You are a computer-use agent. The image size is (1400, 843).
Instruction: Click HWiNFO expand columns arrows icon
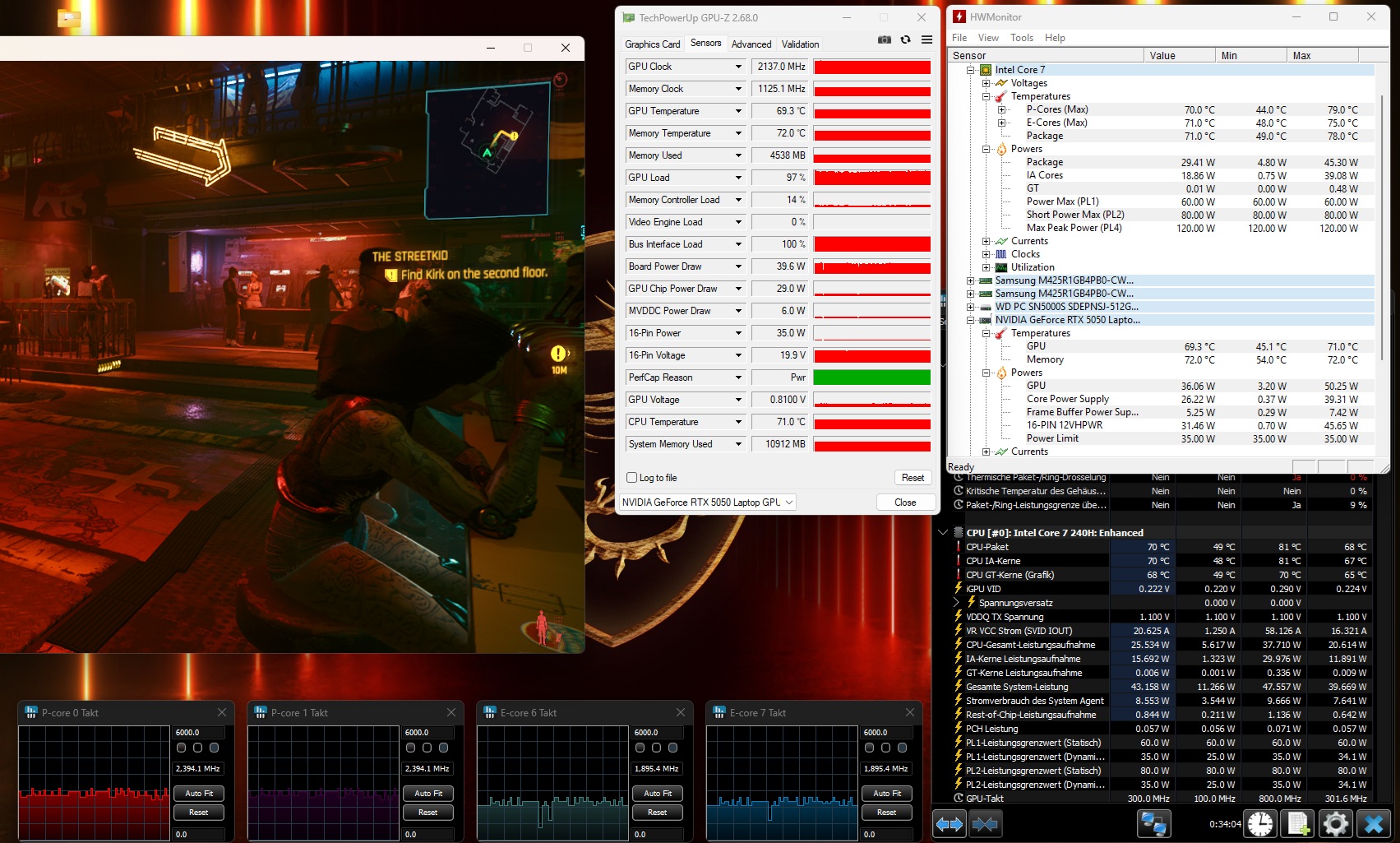tap(950, 823)
